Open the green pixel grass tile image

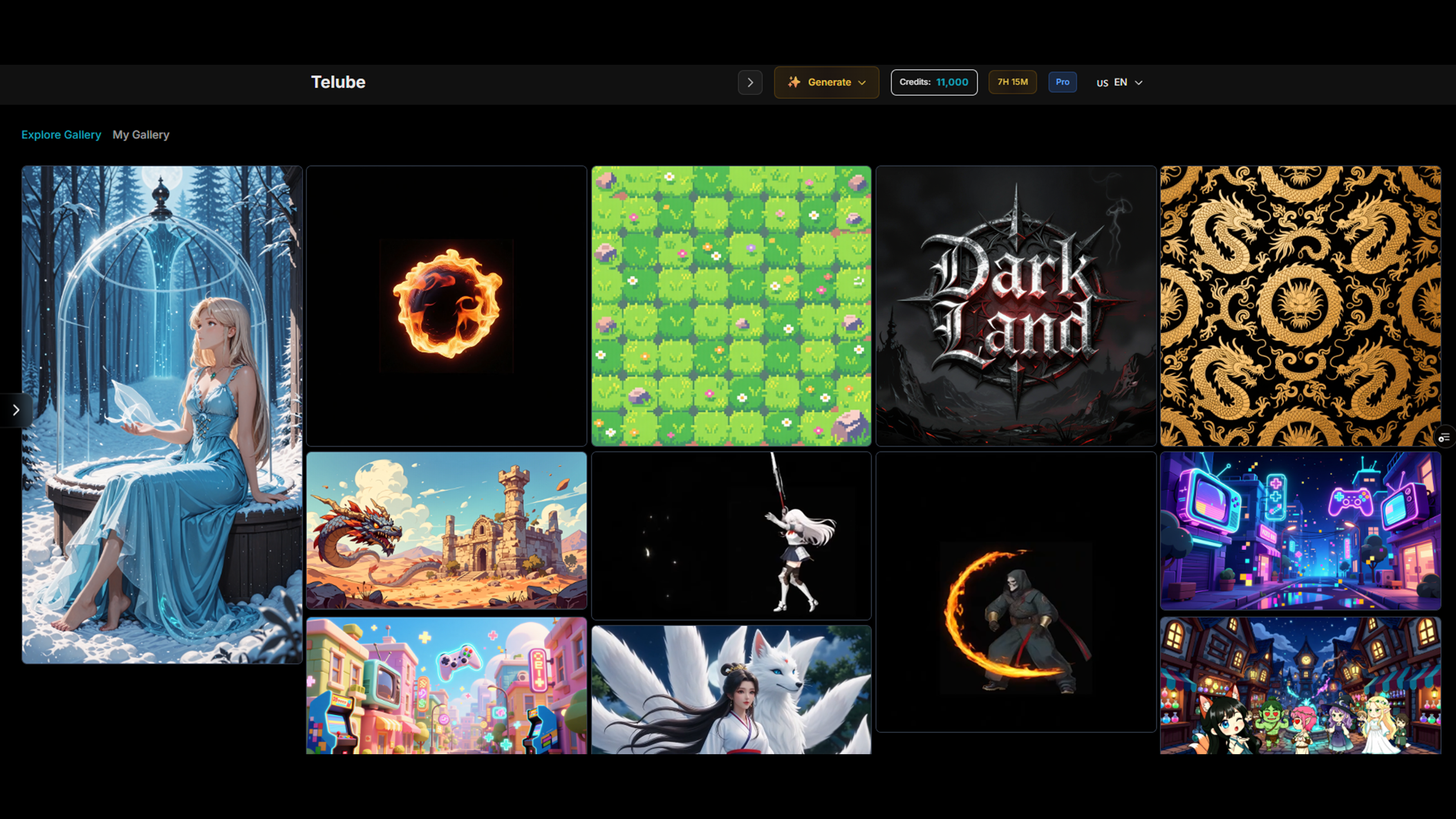pyautogui.click(x=731, y=306)
